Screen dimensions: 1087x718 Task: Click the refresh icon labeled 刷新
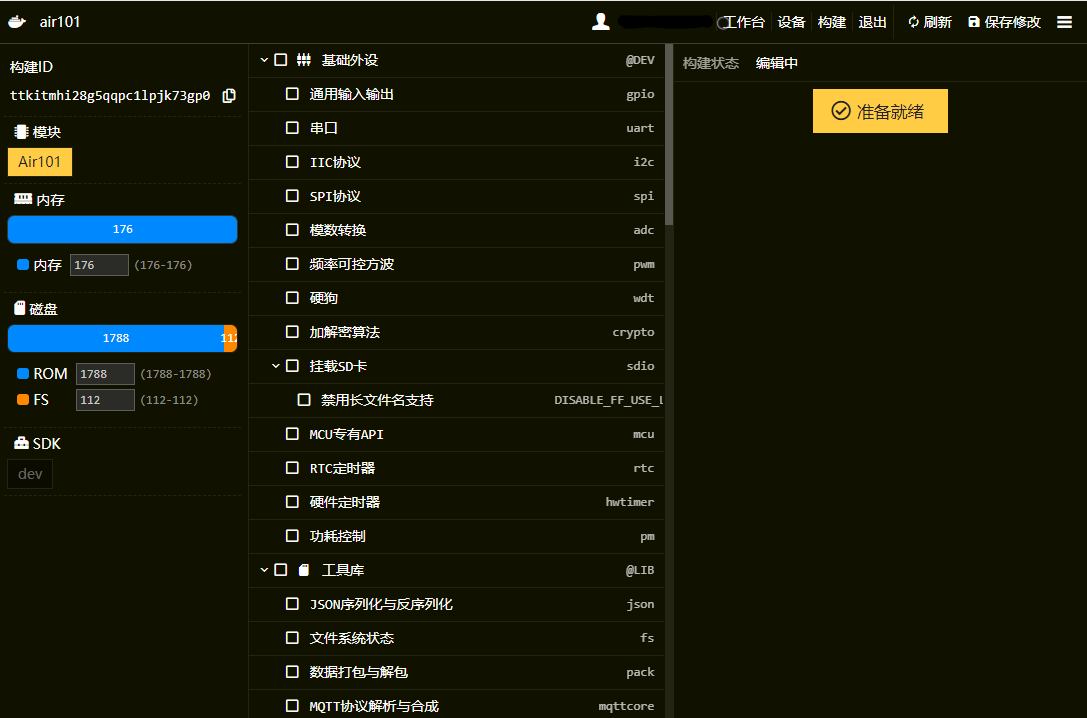[913, 22]
